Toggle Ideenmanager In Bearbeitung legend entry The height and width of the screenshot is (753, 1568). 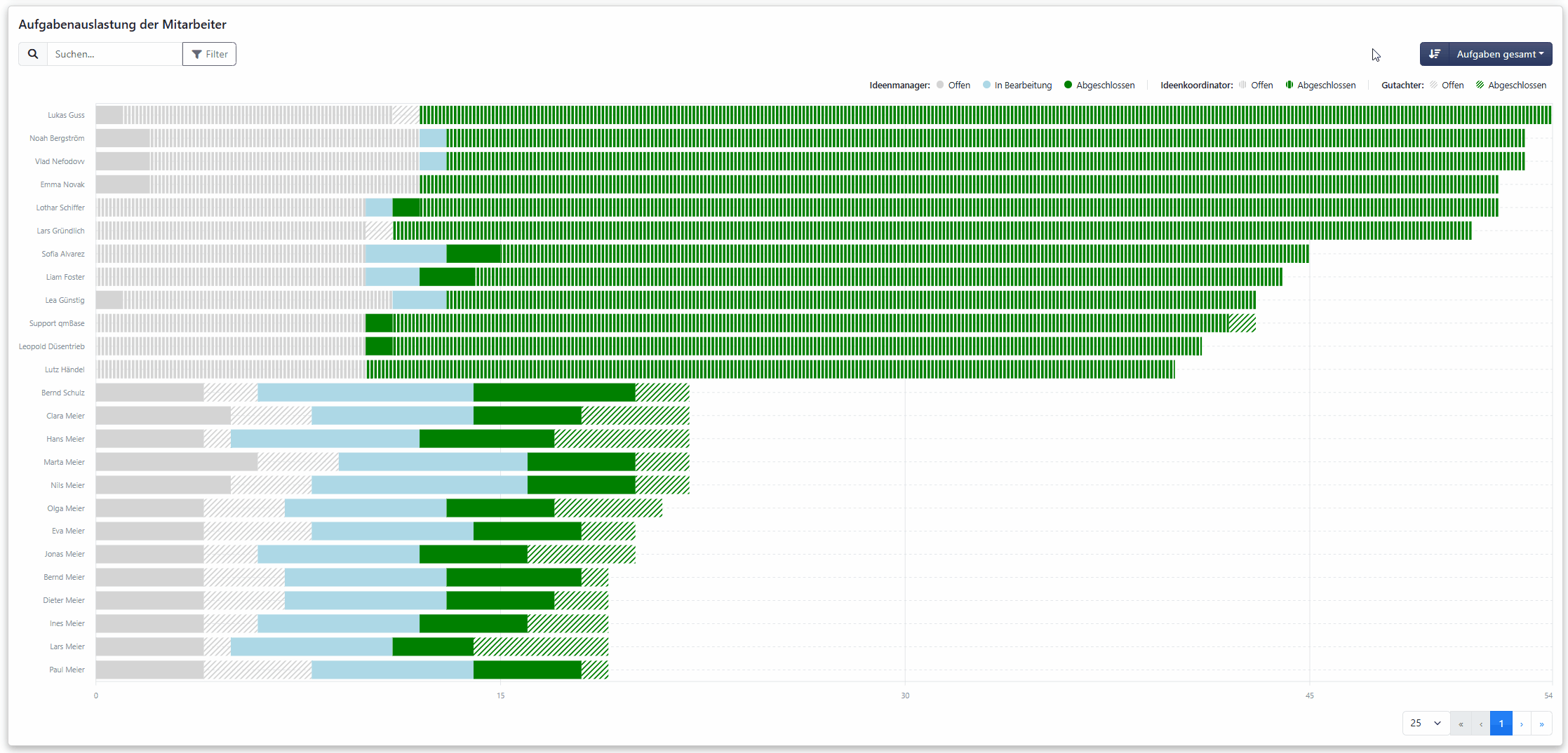point(1017,85)
